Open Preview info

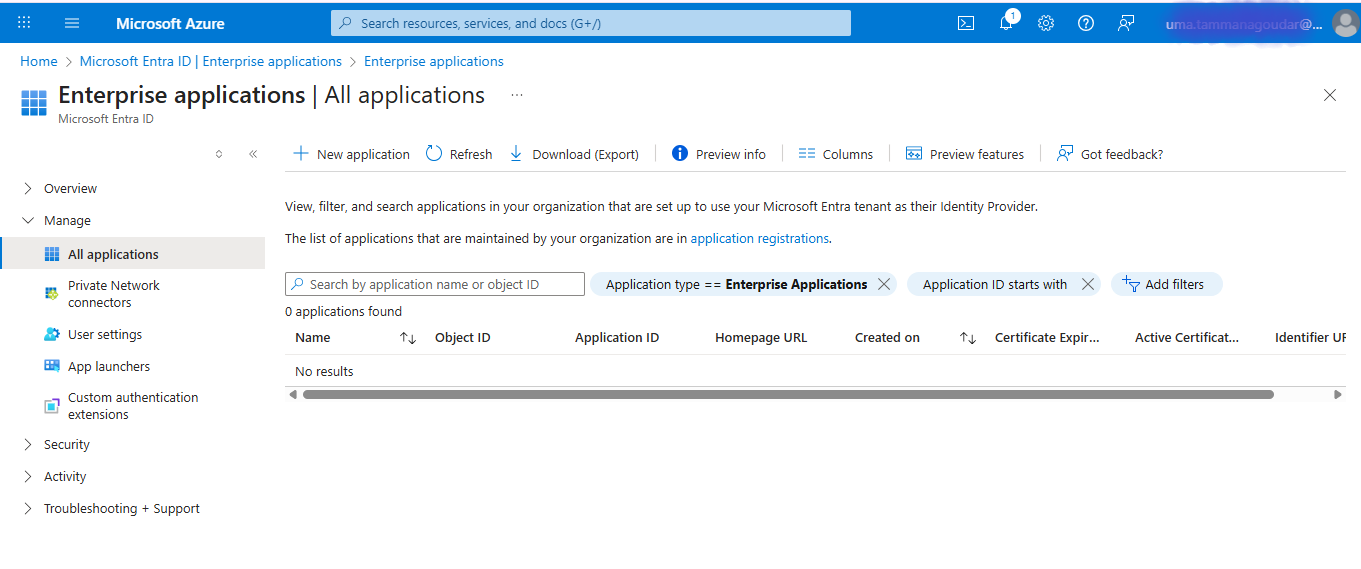point(719,154)
